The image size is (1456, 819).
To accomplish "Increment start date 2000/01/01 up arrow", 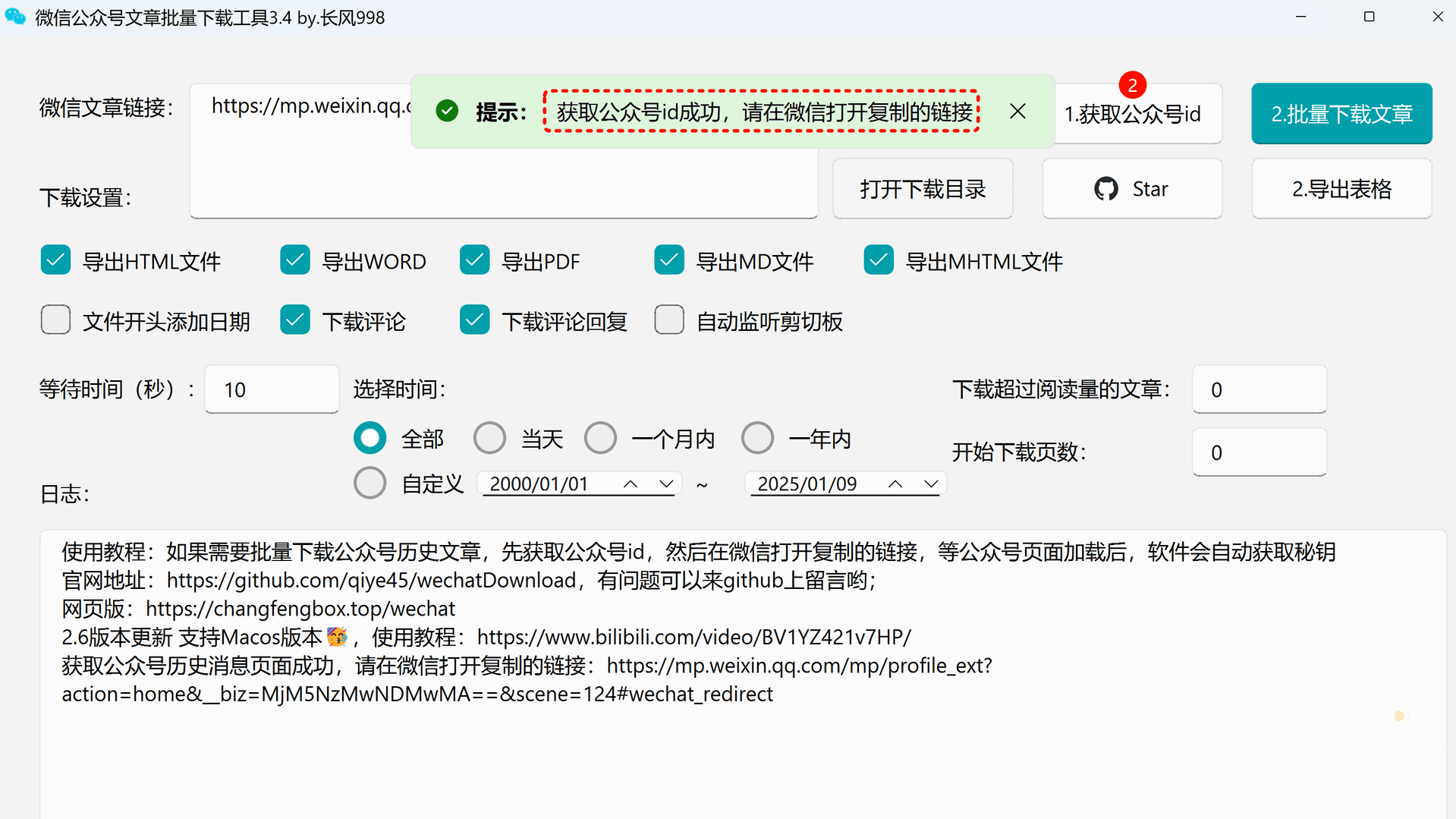I will click(630, 484).
